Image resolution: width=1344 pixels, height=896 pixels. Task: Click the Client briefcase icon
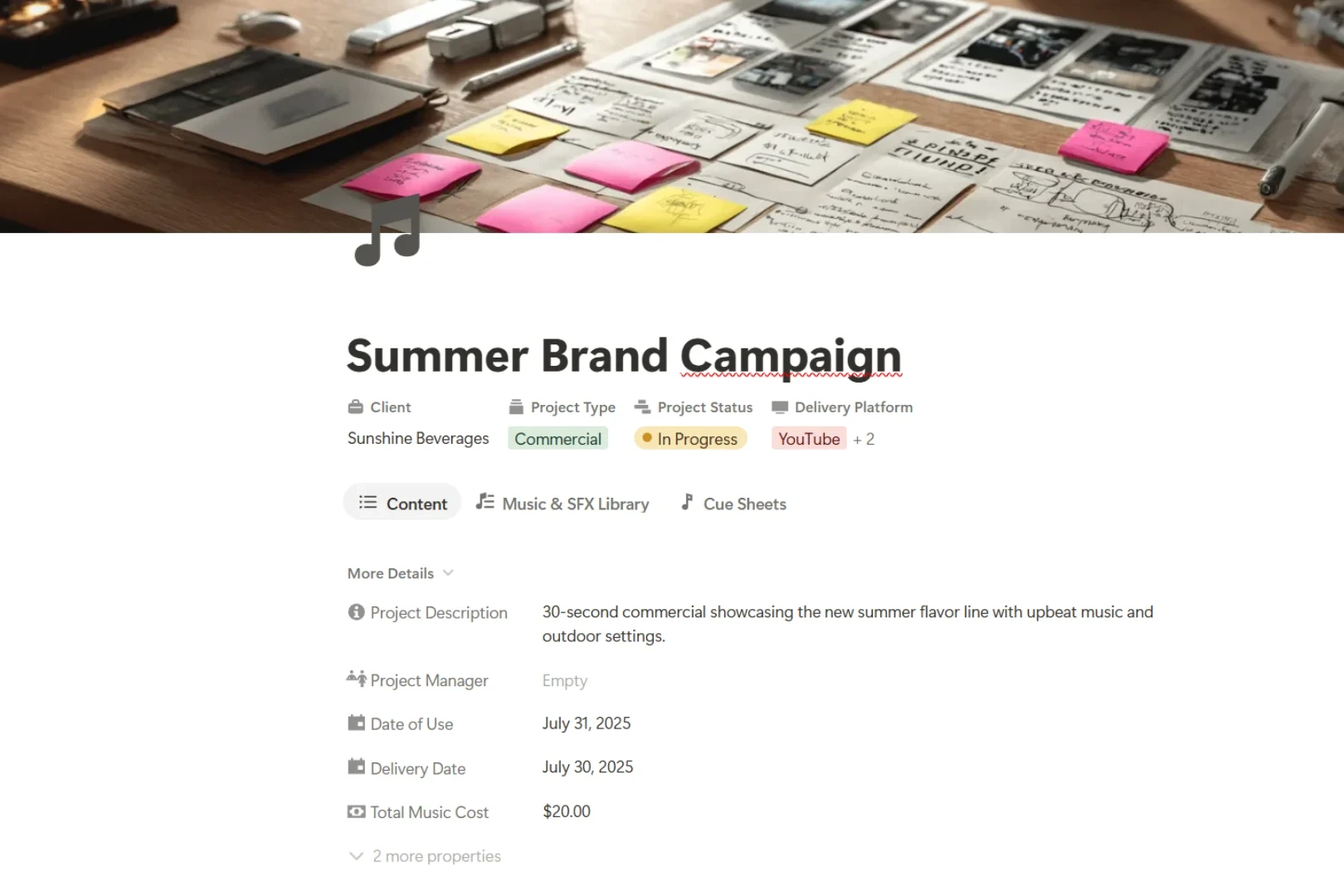point(356,407)
